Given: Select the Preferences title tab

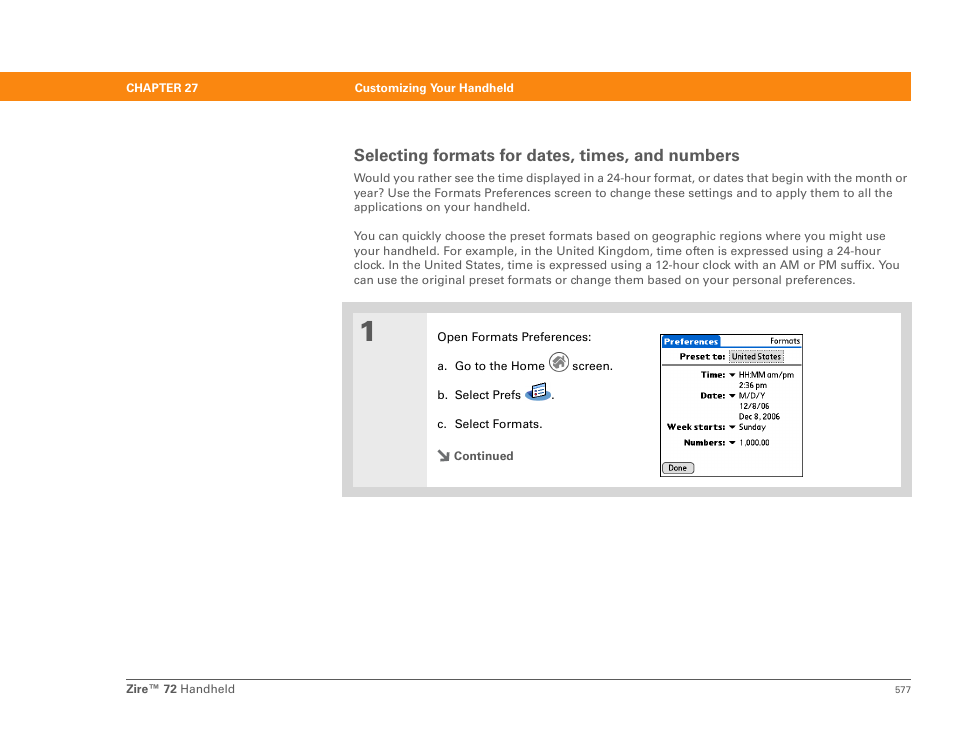Looking at the screenshot, I should [x=691, y=341].
